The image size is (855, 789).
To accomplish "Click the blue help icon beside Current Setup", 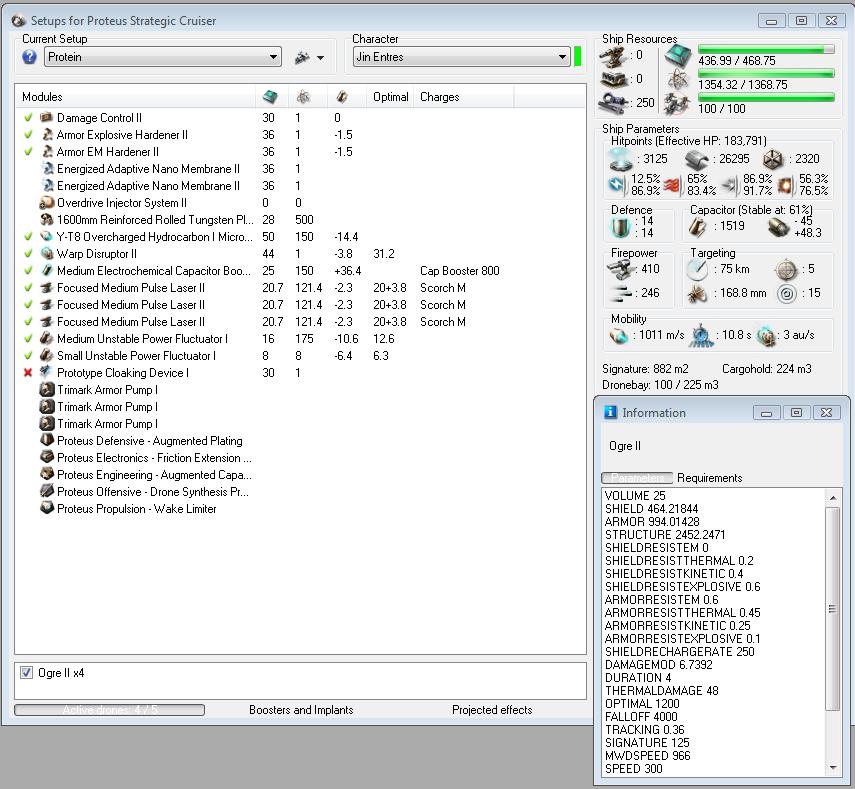I will [x=30, y=58].
